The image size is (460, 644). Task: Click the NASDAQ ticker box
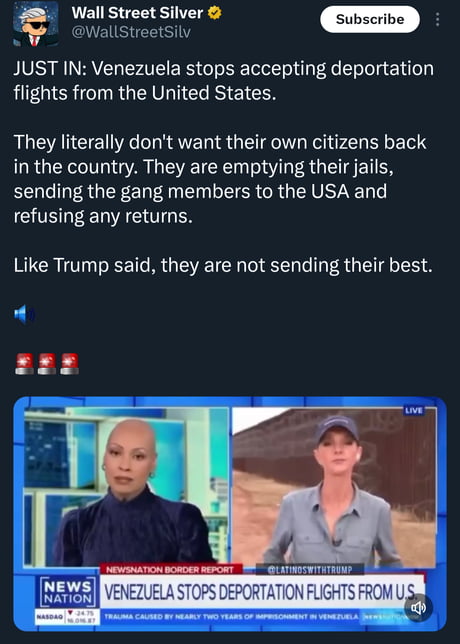(67, 617)
